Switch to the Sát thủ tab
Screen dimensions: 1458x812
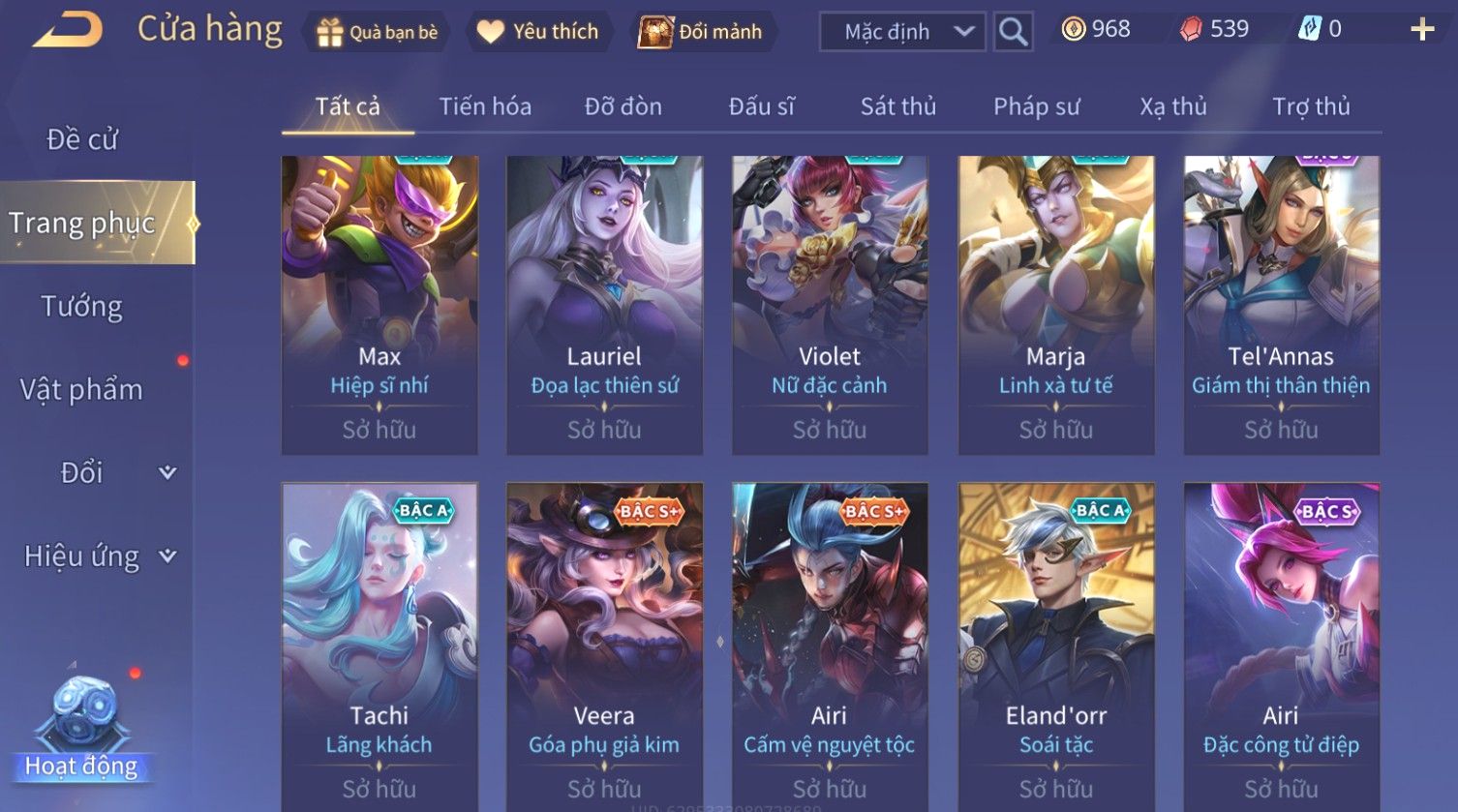pyautogui.click(x=897, y=106)
